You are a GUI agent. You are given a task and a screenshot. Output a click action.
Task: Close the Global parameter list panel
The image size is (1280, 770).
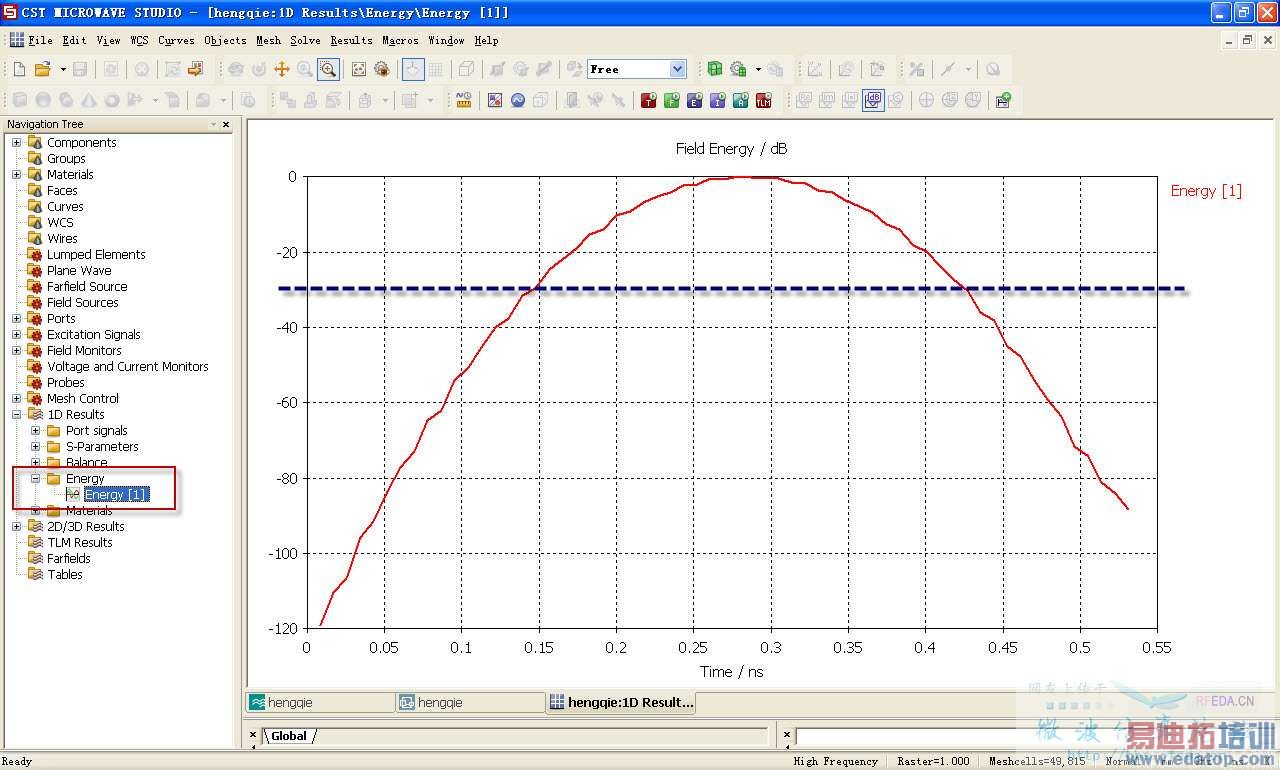(x=254, y=735)
